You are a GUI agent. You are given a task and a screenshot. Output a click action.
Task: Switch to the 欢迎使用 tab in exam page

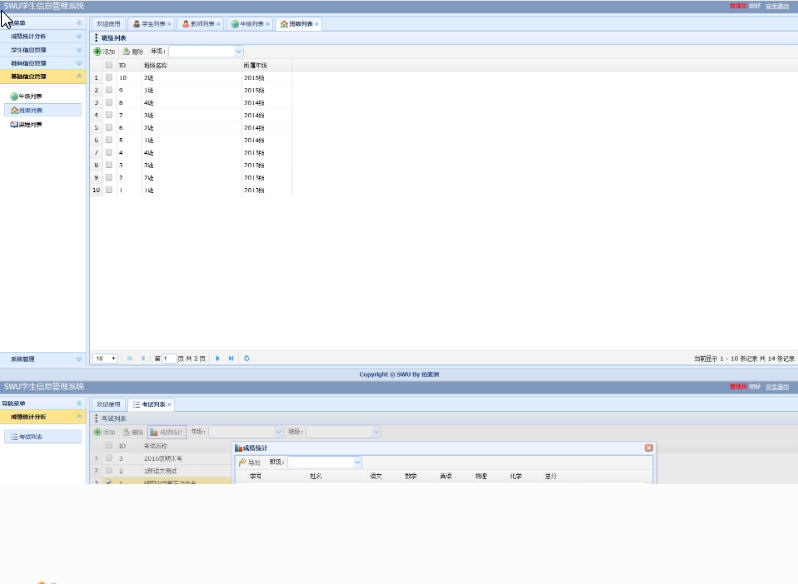tap(108, 404)
